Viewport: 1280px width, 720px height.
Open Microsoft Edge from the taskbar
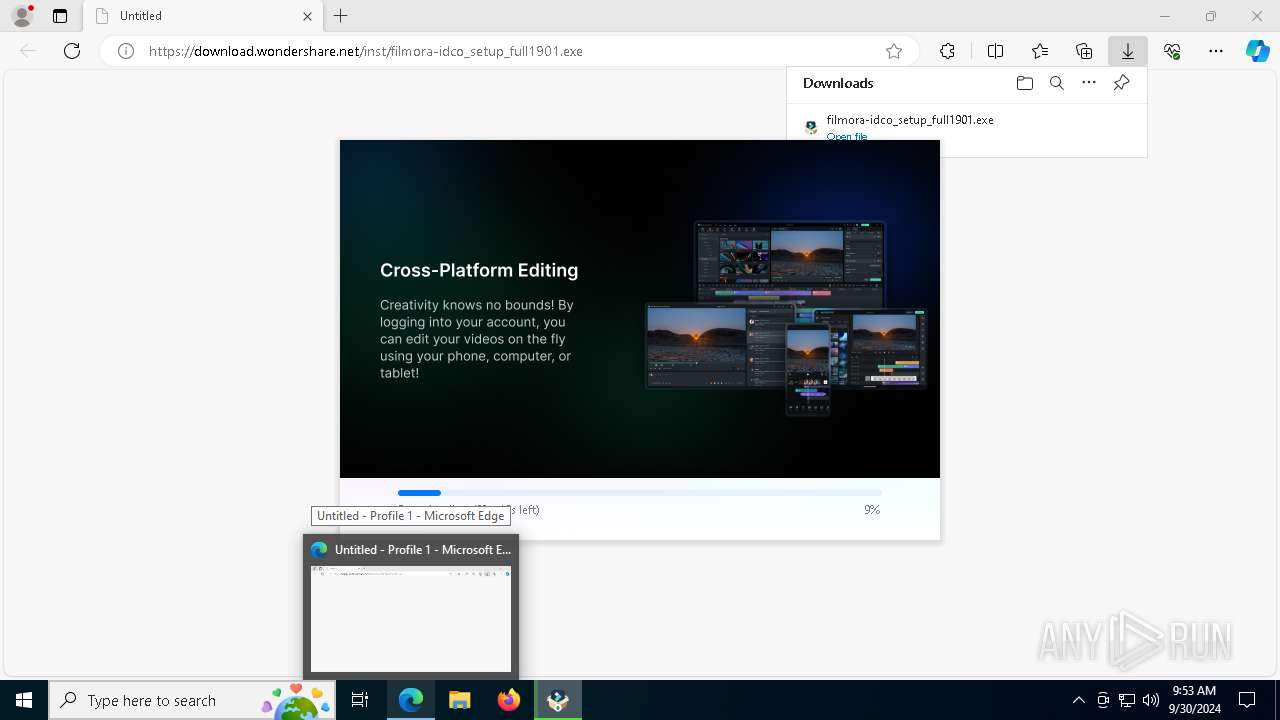pyautogui.click(x=411, y=700)
